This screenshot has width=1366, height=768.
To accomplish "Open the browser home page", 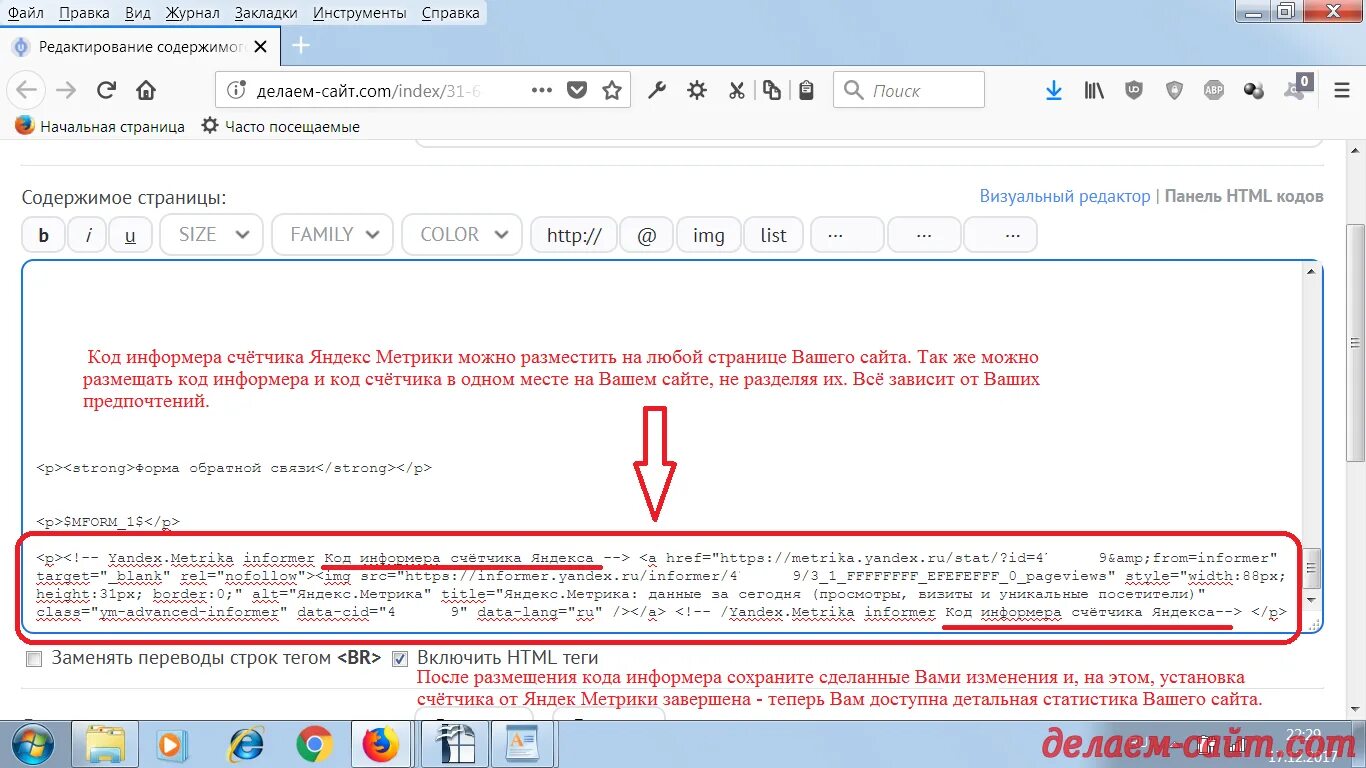I will point(146,91).
